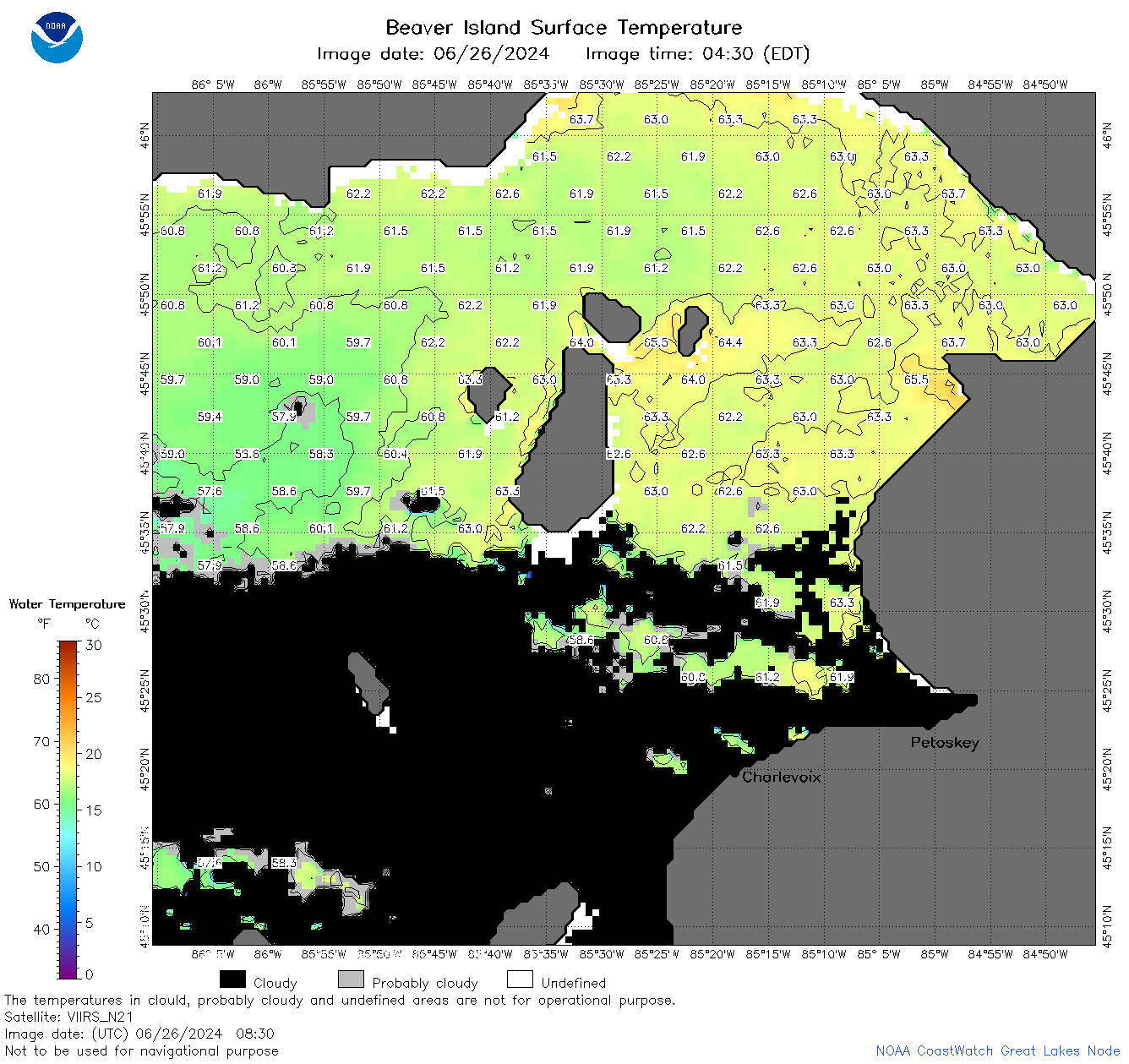Click the 25 tick on Celsius scale
This screenshot has height=1064, width=1129.
pyautogui.click(x=94, y=697)
